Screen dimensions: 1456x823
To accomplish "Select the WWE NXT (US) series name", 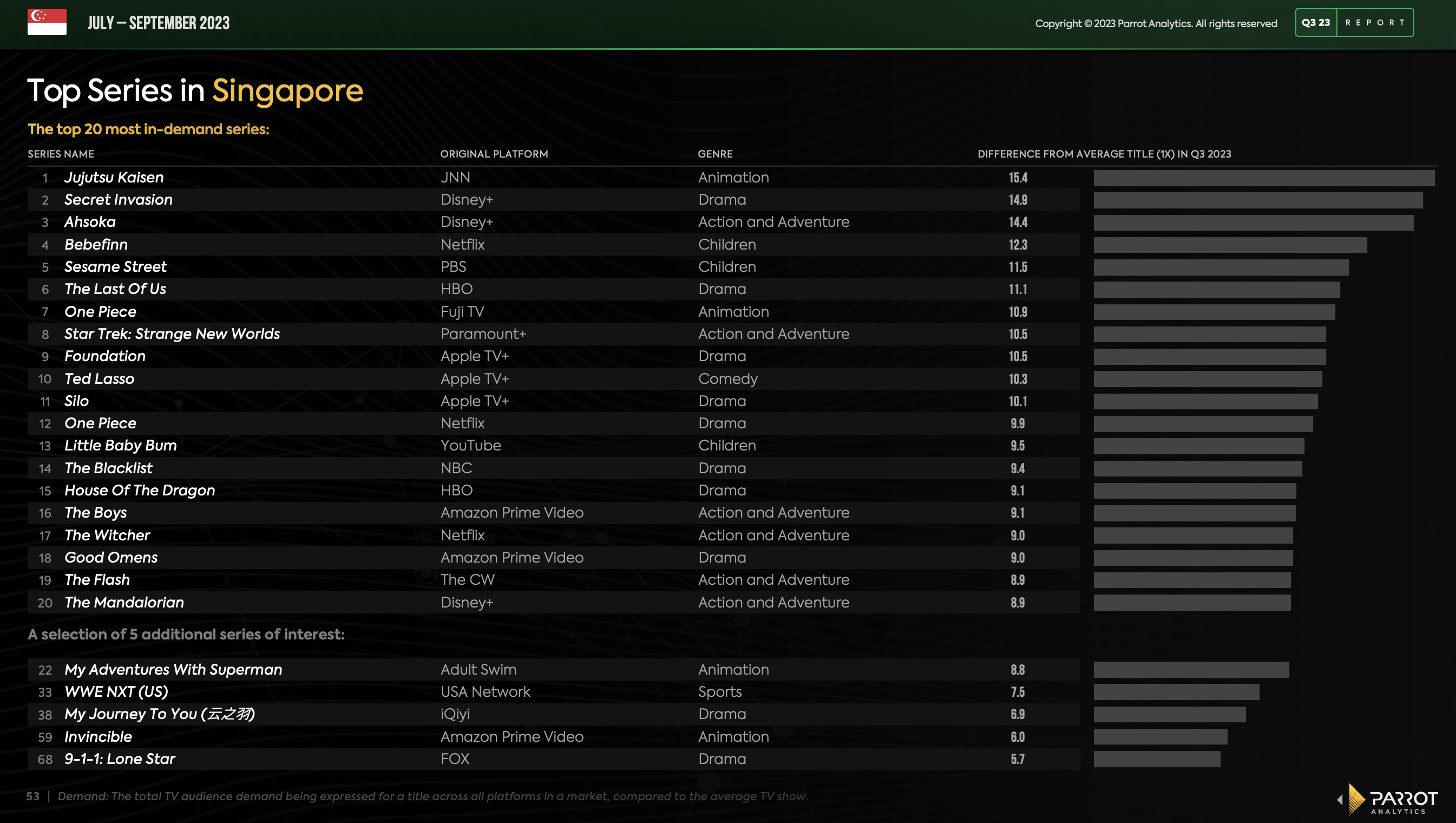I will coord(116,691).
